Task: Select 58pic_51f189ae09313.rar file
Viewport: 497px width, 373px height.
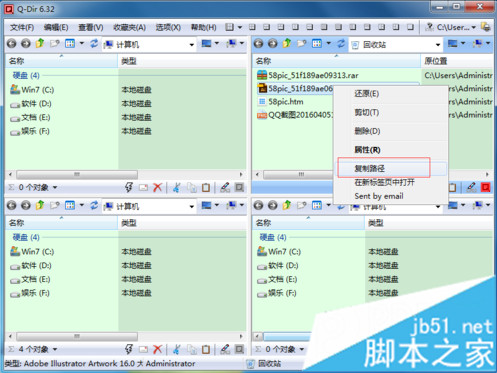Action: (308, 75)
